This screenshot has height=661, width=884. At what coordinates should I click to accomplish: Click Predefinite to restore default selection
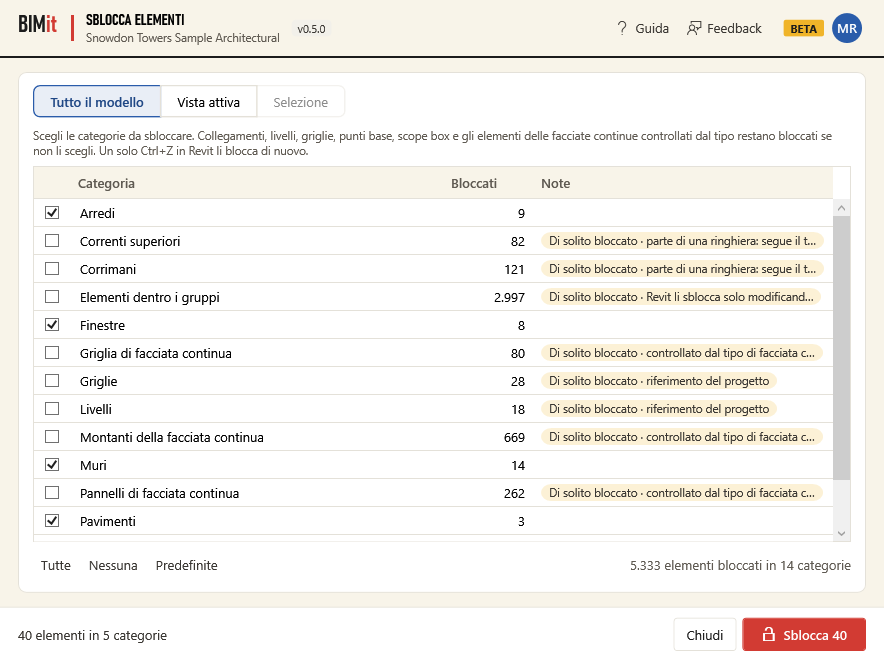pos(187,565)
